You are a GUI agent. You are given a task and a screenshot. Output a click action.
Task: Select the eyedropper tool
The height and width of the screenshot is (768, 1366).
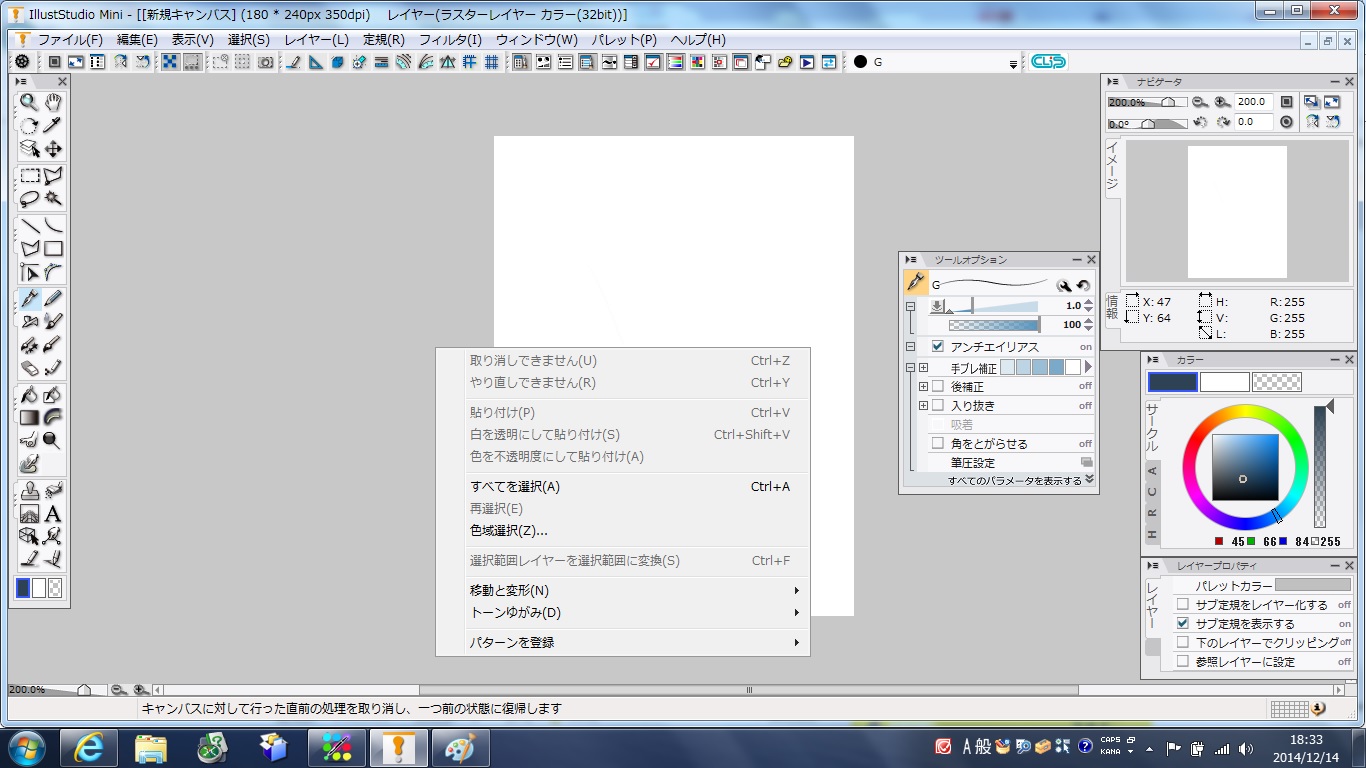click(x=53, y=125)
